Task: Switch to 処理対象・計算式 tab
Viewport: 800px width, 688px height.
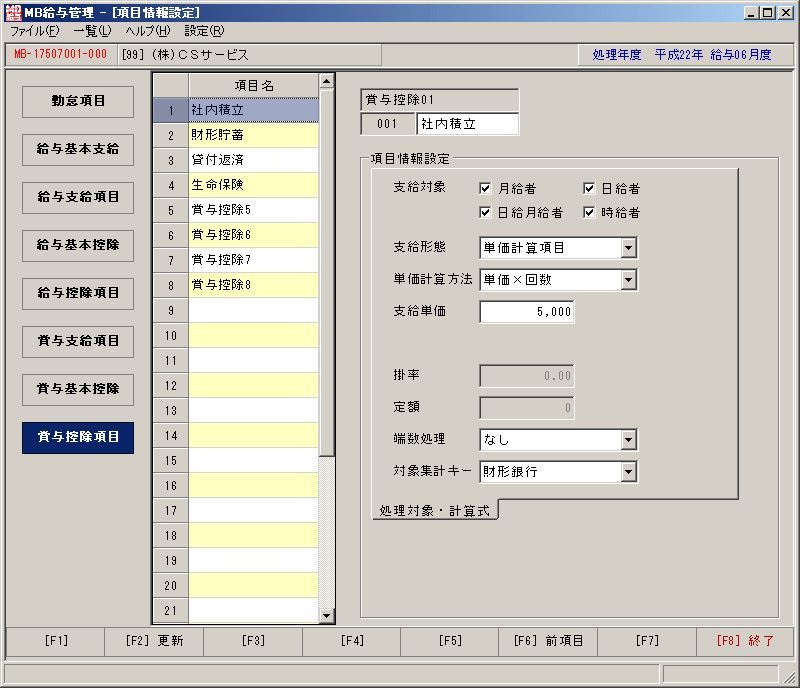Action: pos(435,510)
